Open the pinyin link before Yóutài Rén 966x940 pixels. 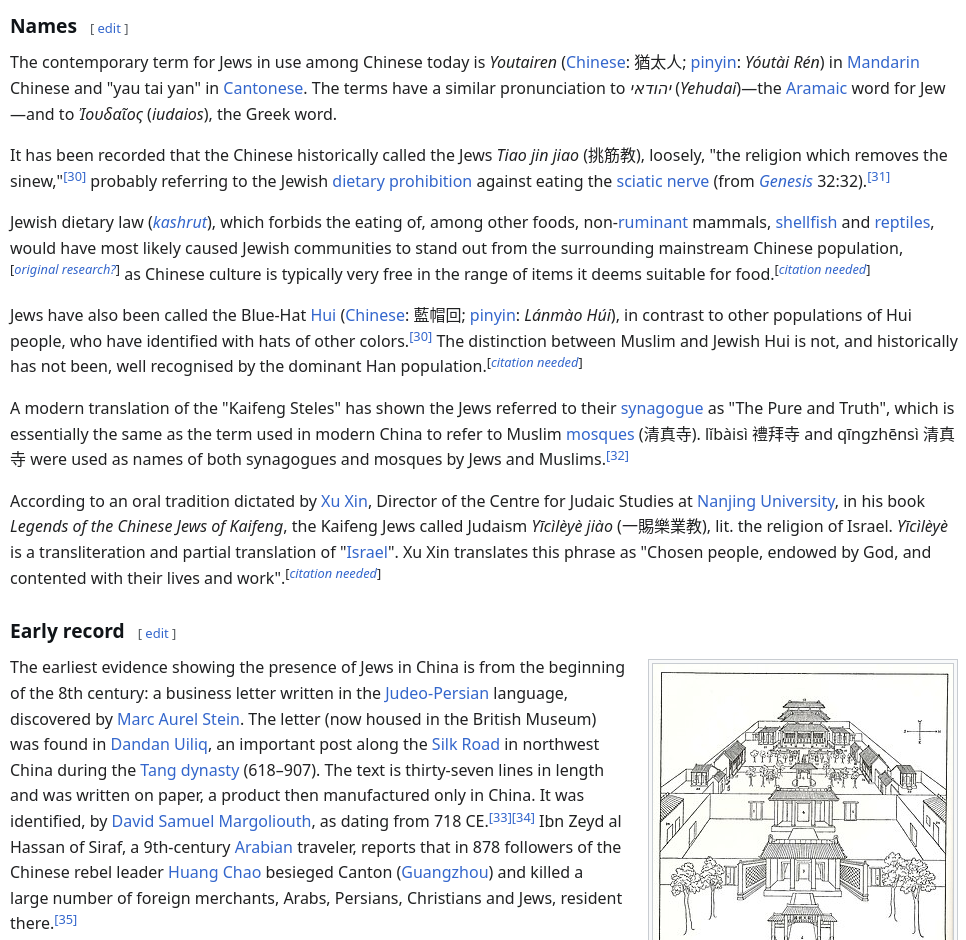[713, 62]
